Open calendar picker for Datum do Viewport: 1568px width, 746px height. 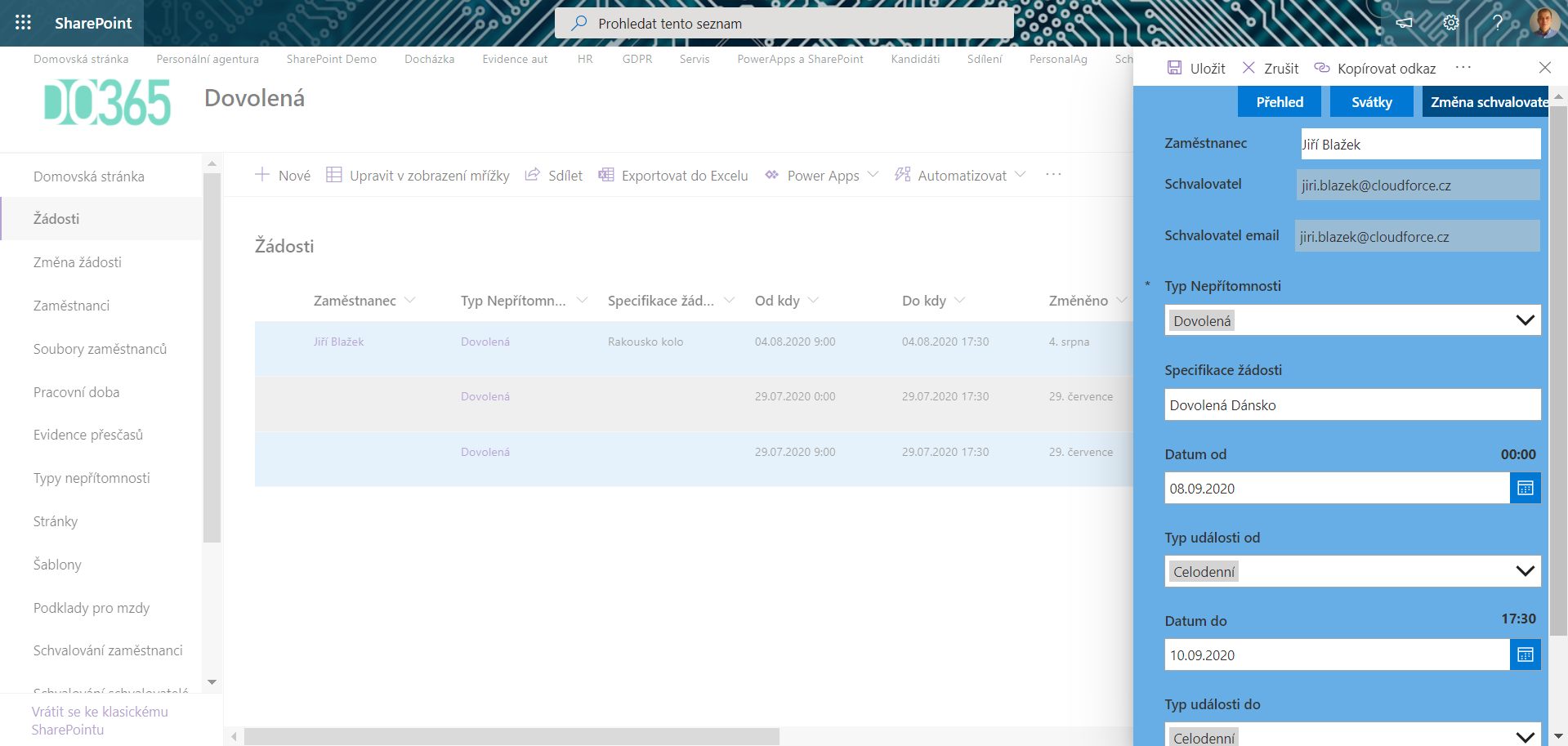(x=1525, y=655)
